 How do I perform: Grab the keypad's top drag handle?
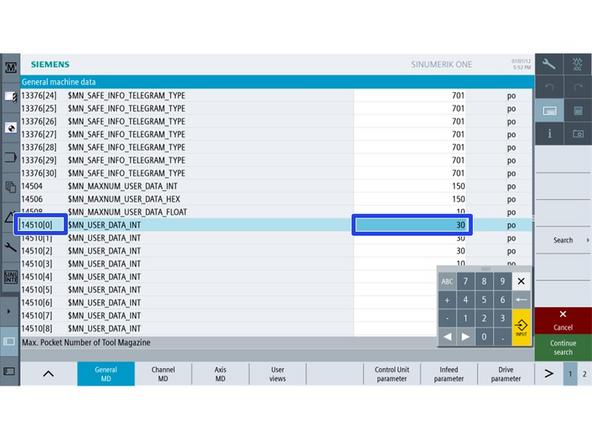pyautogui.click(x=486, y=269)
